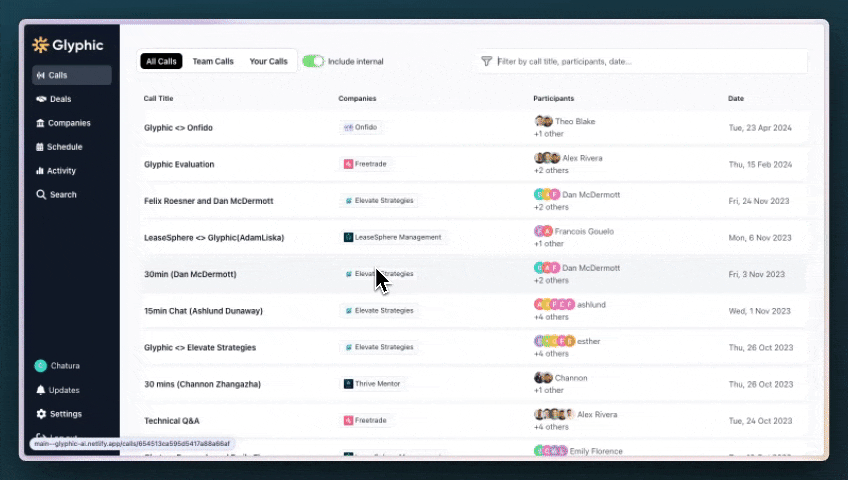Click the date Tue, 23 Apr 2024
The width and height of the screenshot is (848, 480).
(x=760, y=128)
